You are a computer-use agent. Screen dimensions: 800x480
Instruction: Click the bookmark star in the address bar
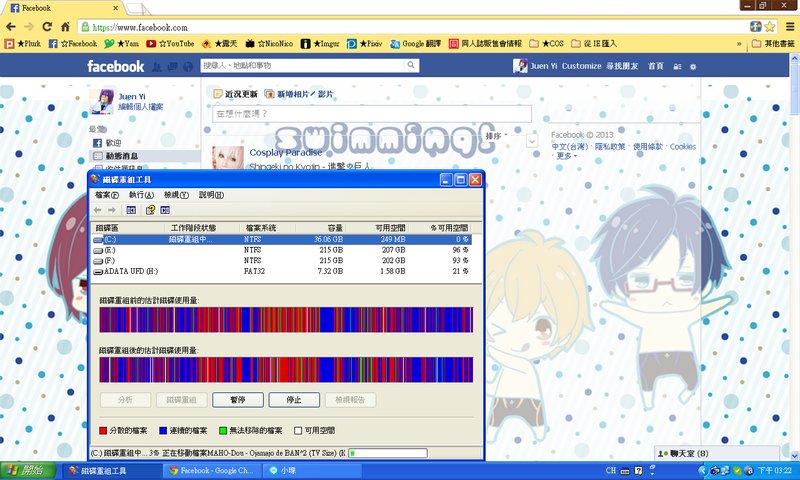click(769, 27)
